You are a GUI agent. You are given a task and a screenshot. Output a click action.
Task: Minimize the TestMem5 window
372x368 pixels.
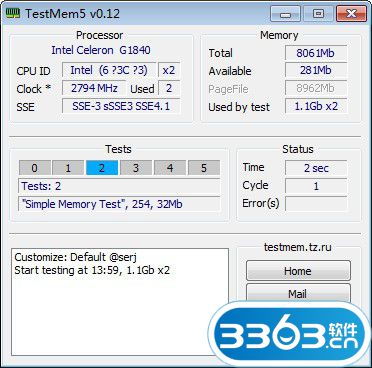pos(285,14)
